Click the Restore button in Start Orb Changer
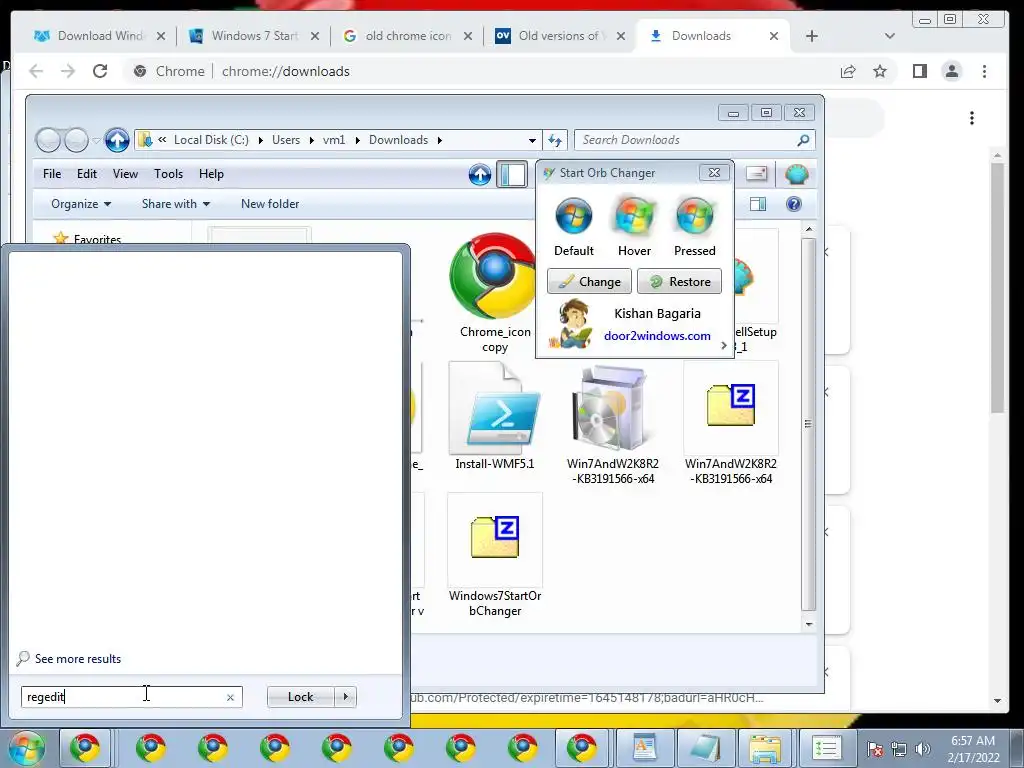Screen dimensions: 1024x768 coord(679,281)
